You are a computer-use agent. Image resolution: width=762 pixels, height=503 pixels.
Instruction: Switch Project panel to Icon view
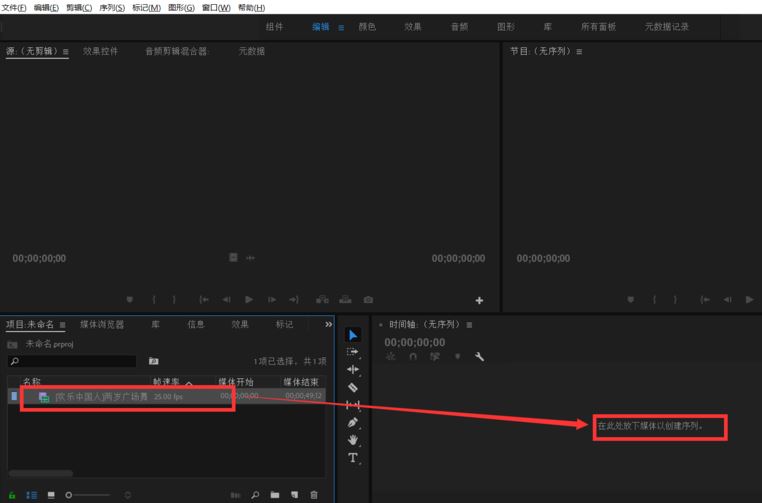[51, 495]
